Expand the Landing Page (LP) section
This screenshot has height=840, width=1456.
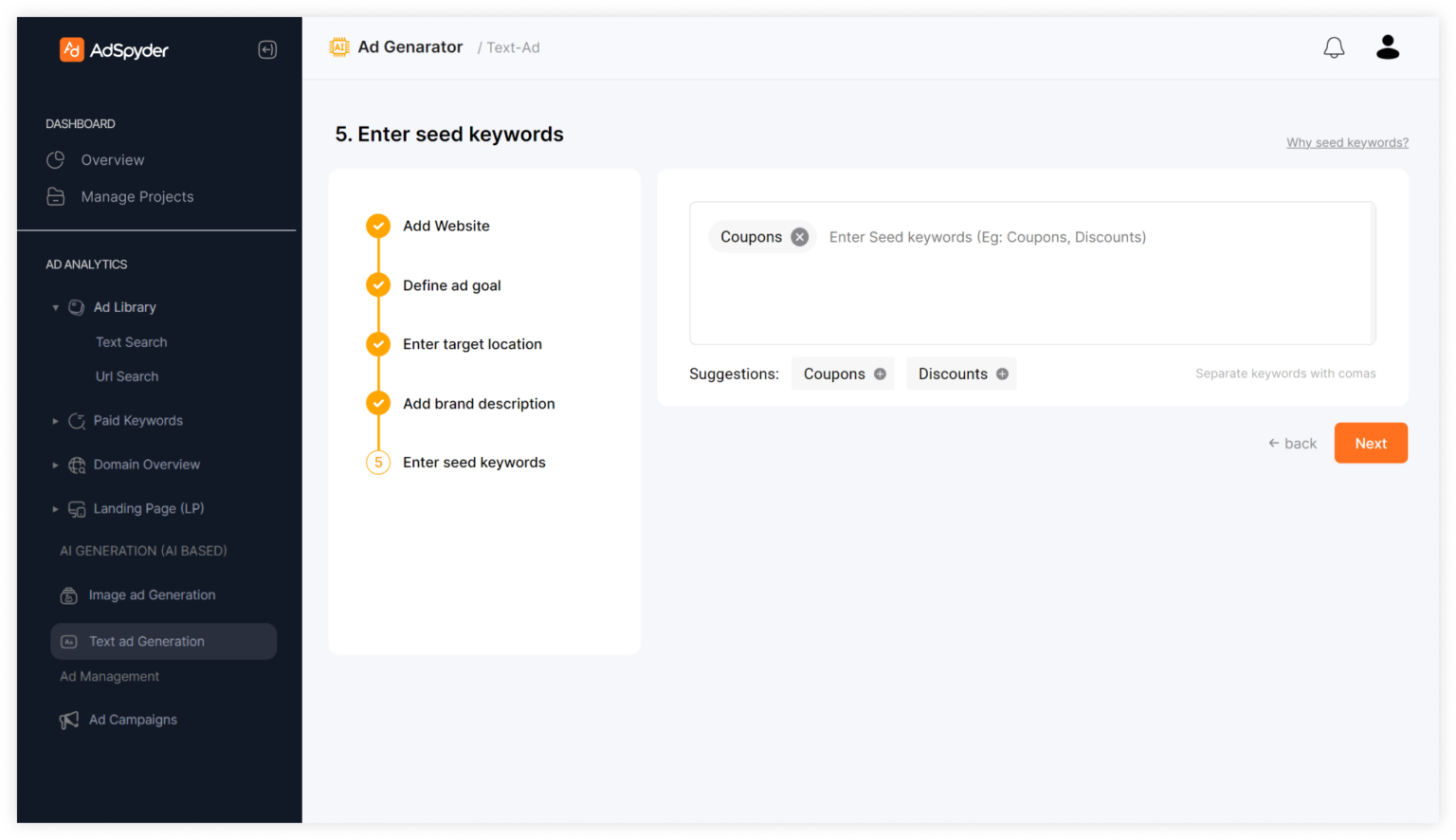coord(55,509)
